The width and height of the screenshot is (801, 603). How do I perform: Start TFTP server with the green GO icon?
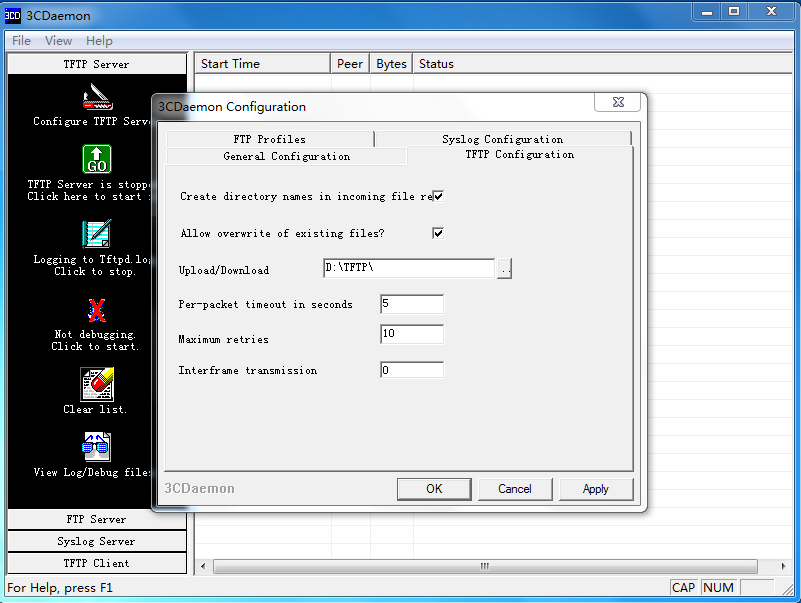(x=97, y=159)
